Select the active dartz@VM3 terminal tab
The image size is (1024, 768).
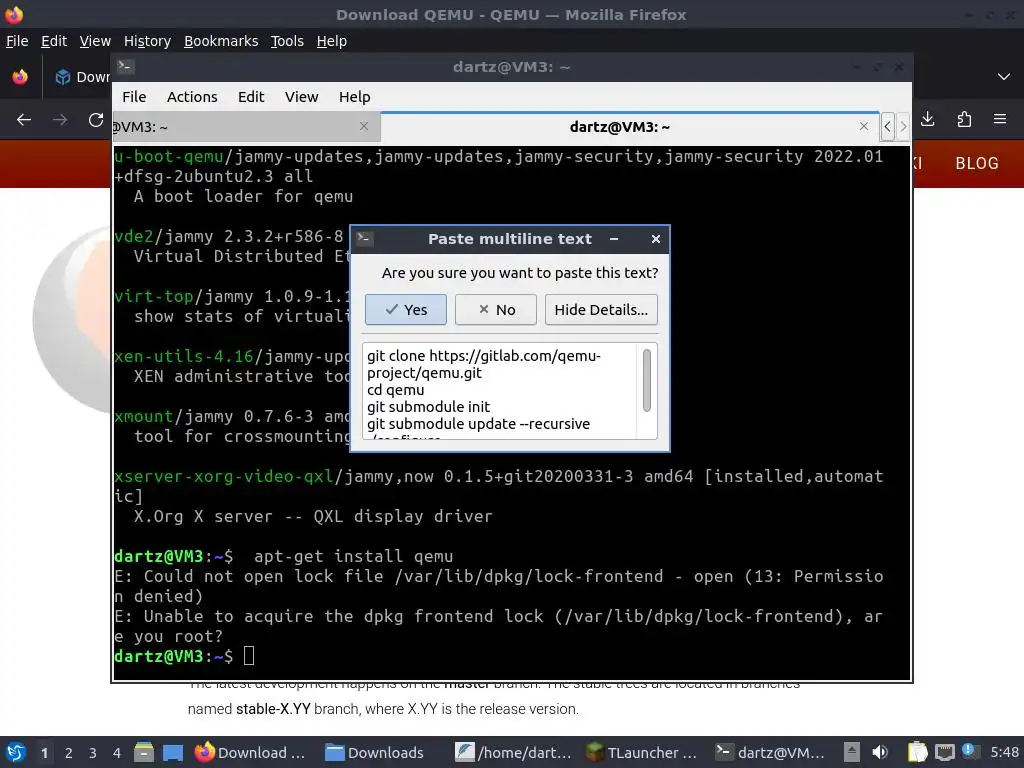(619, 127)
